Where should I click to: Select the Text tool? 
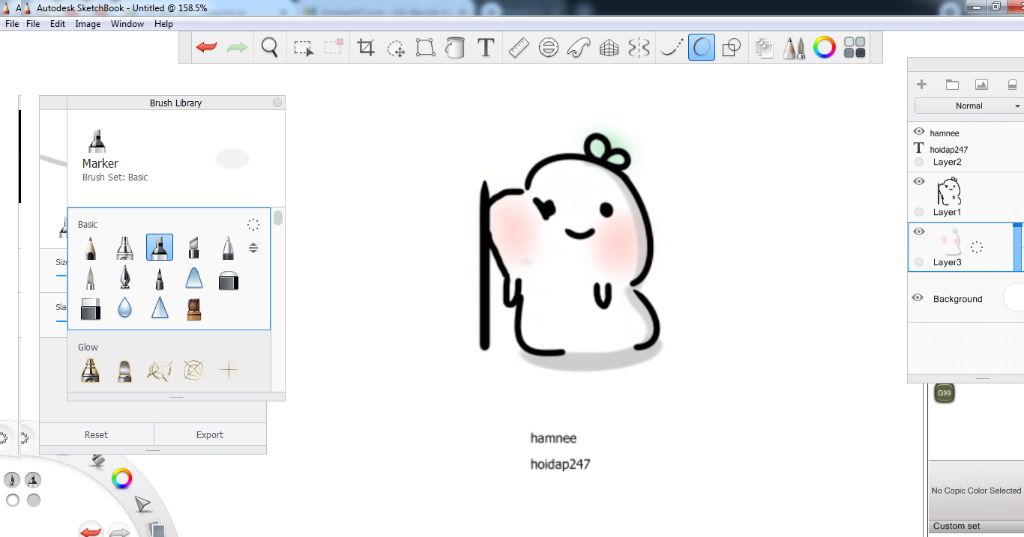pyautogui.click(x=485, y=47)
